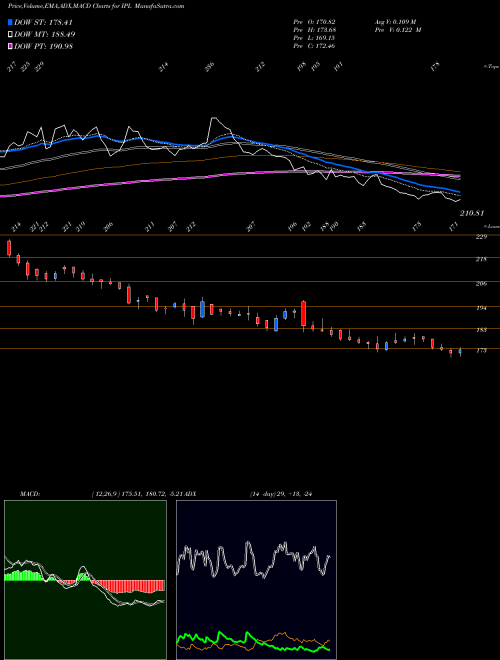Click the 'Pre H: 173.68' high value
This screenshot has height=660, width=500.
coord(314,30)
